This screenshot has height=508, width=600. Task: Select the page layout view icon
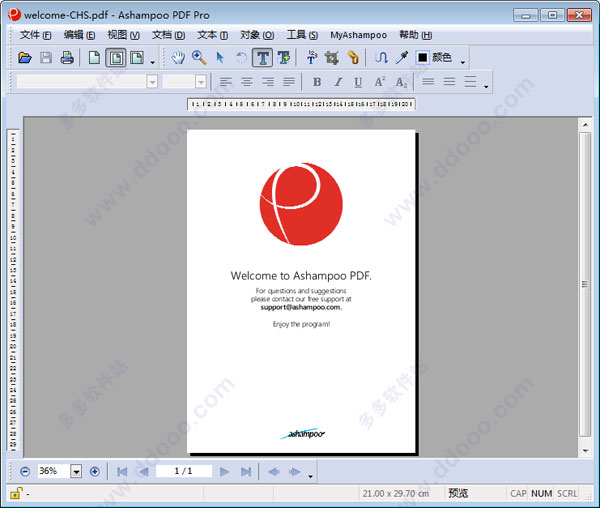(137, 58)
